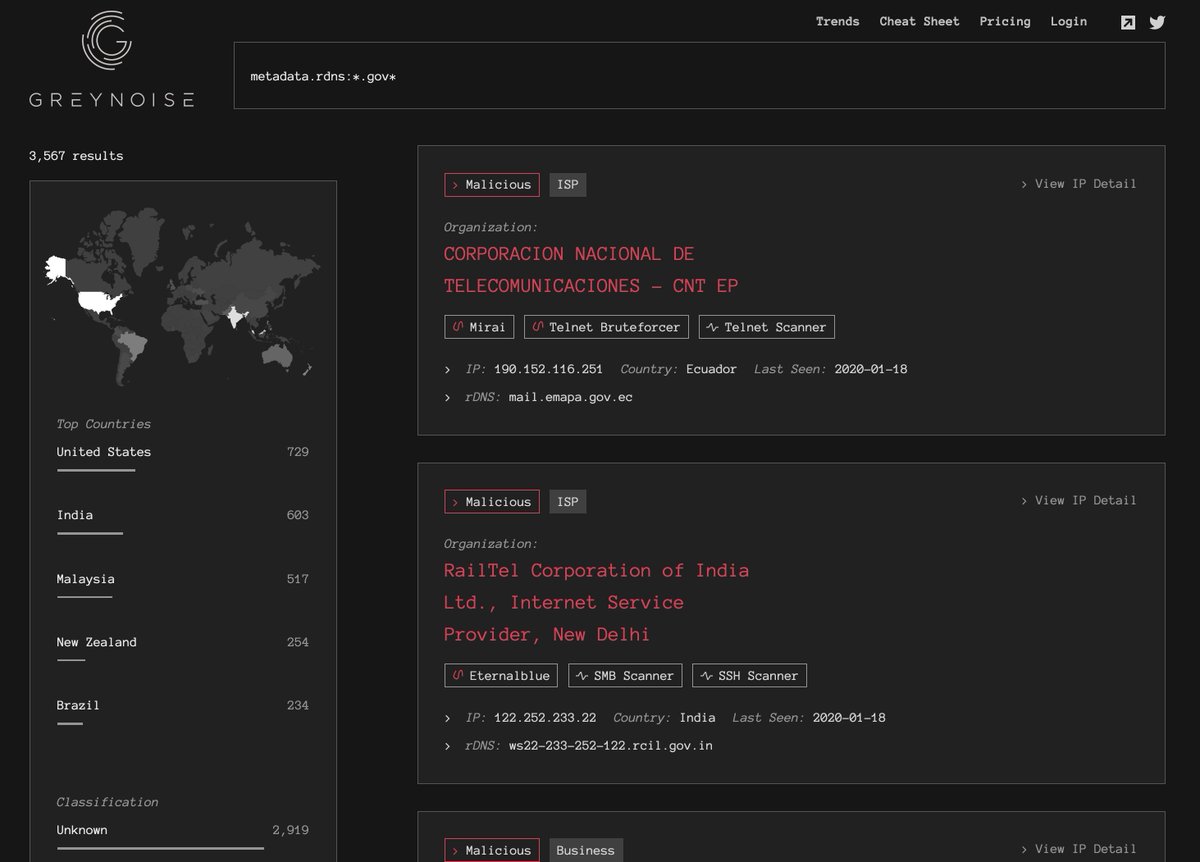Expand the IP row chevron for 122.252.233.22
Viewport: 1200px width, 862px height.
coord(448,719)
